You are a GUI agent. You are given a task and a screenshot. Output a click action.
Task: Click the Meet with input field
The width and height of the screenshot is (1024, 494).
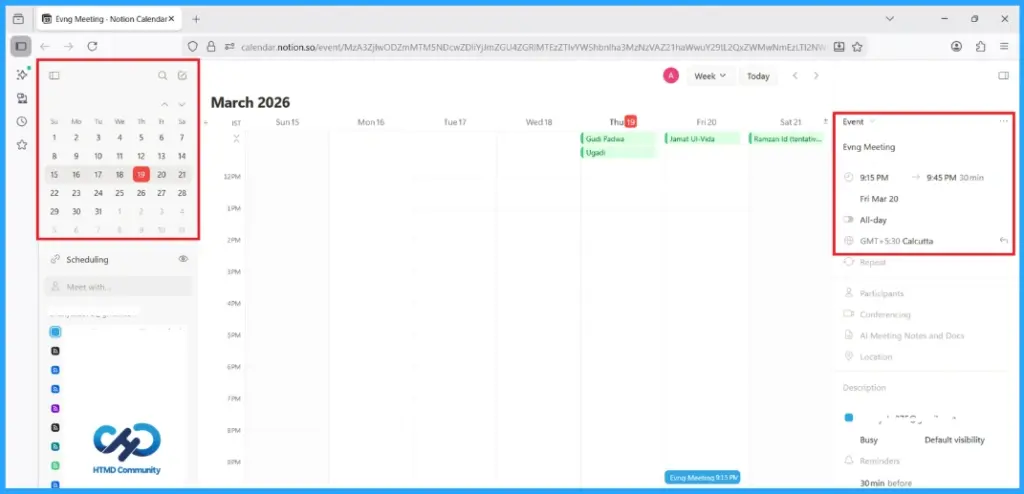pyautogui.click(x=118, y=286)
